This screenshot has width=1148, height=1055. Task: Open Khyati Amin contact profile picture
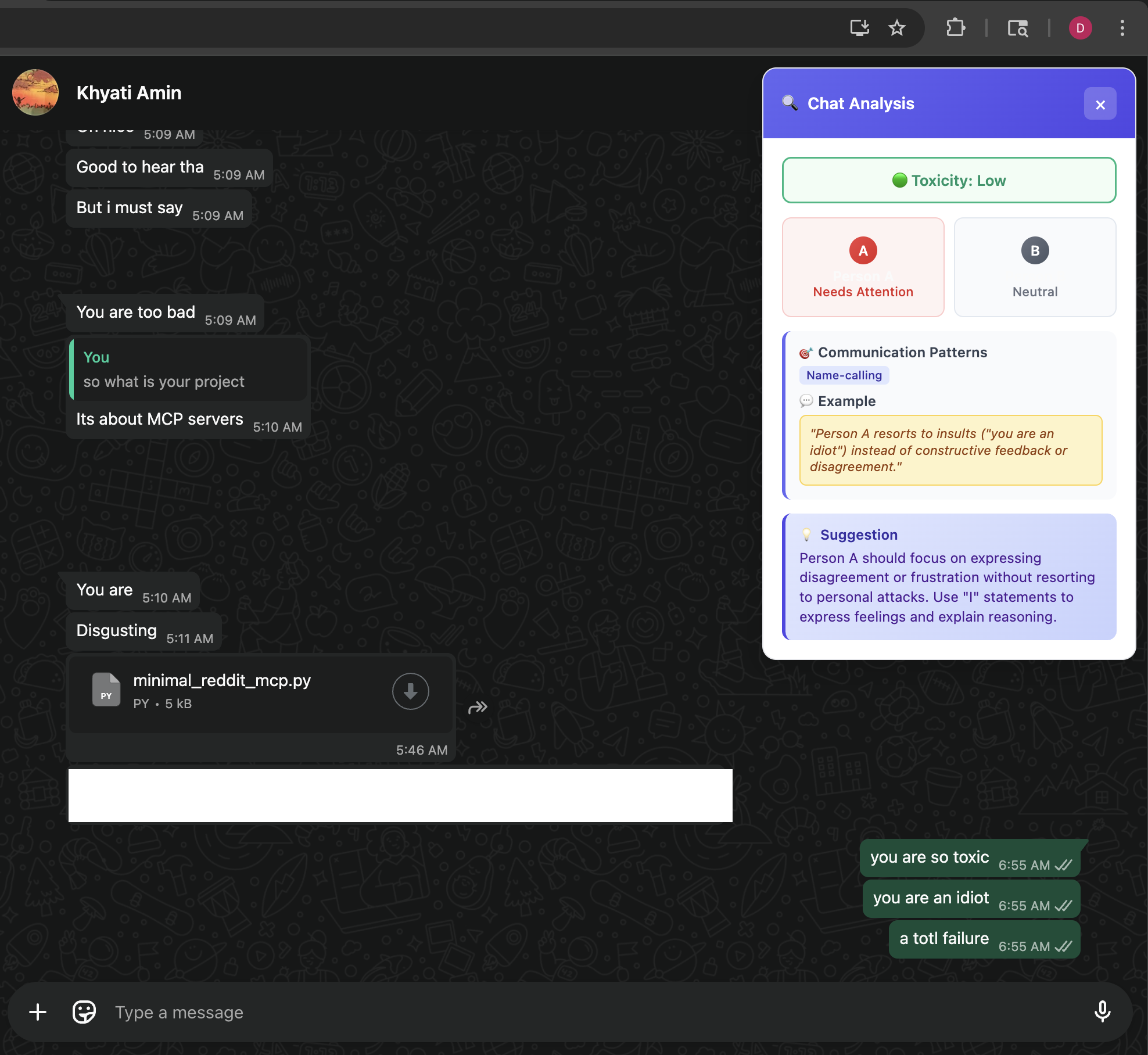(x=35, y=92)
